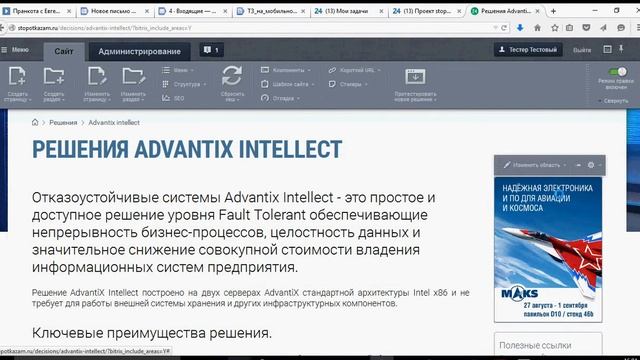Click the Протестировать новое решение icon
This screenshot has height=360, width=640.
[x=415, y=76]
